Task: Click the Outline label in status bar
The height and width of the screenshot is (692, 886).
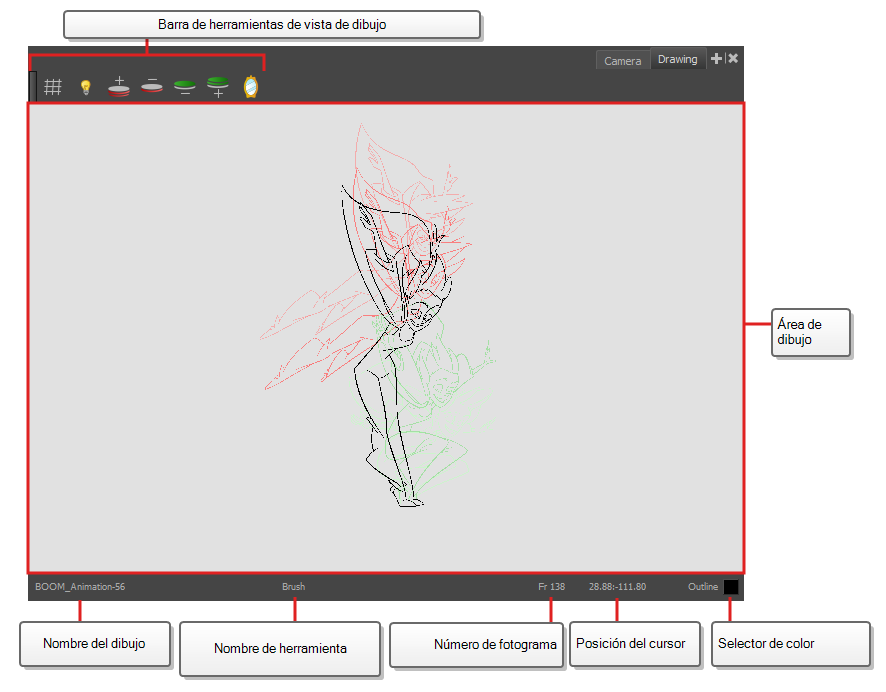Action: (x=703, y=586)
